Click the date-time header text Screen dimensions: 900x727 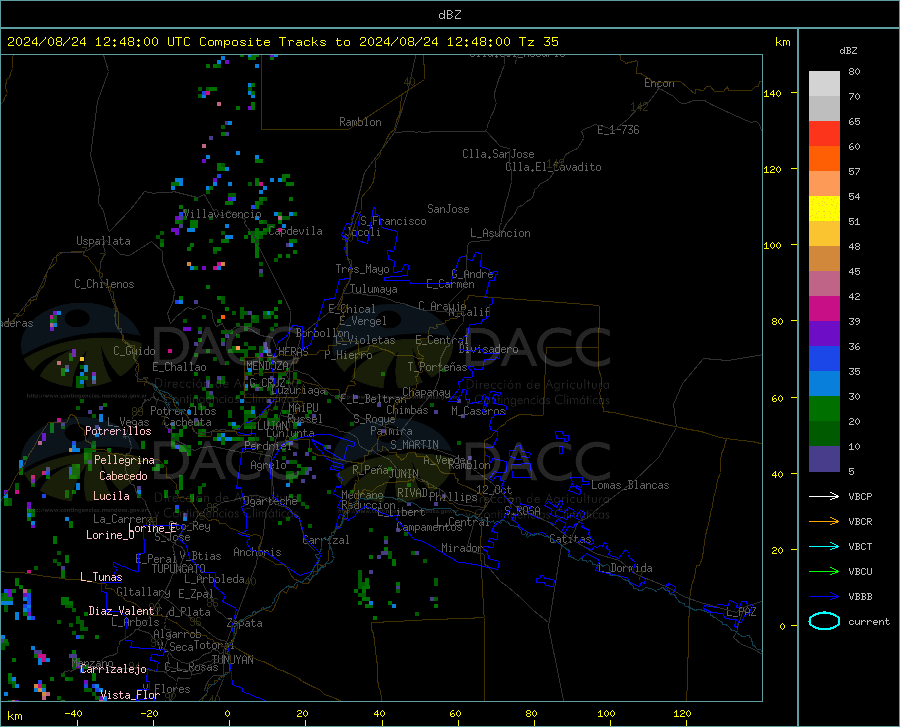click(x=282, y=41)
